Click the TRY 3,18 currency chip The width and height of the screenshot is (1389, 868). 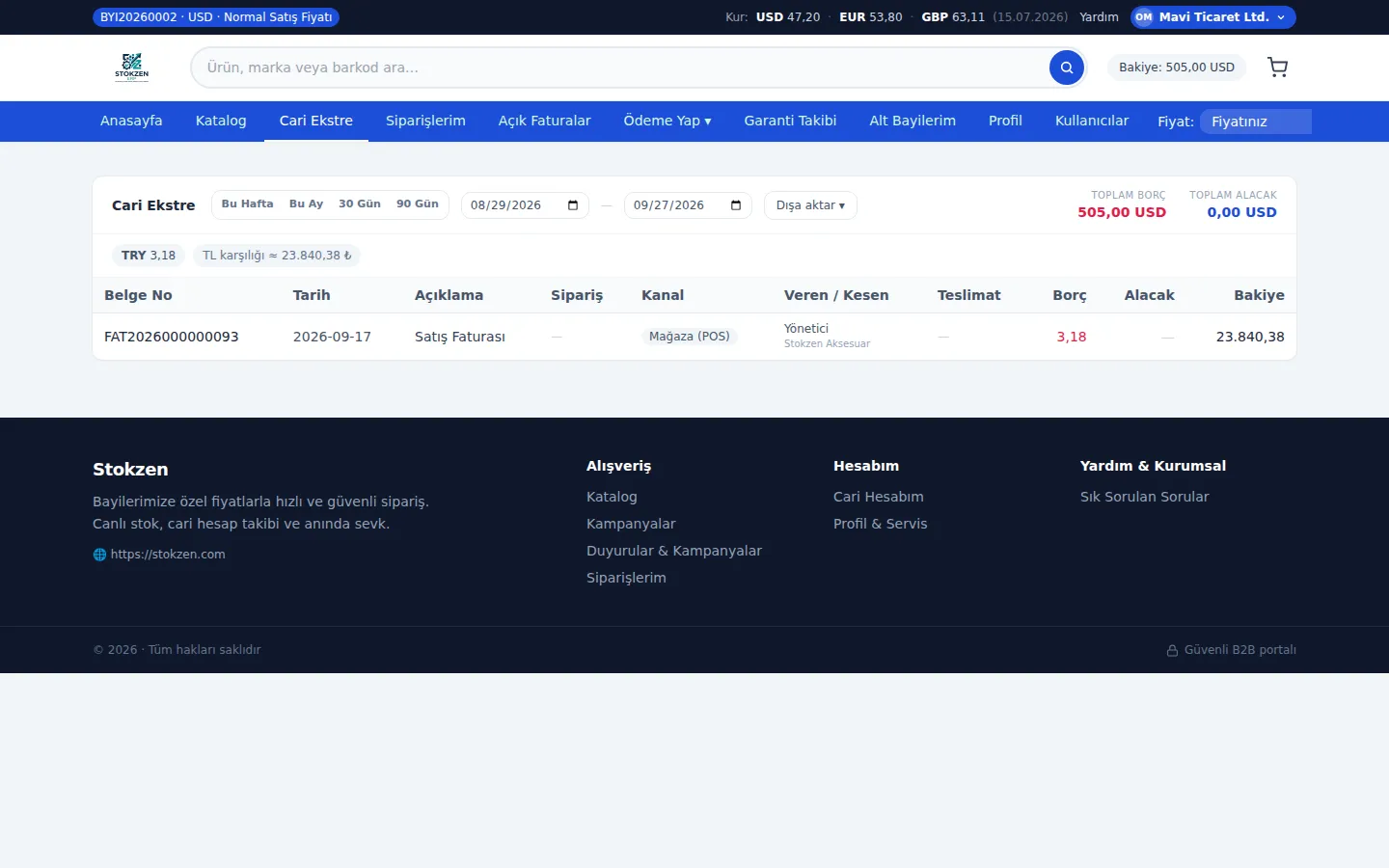click(x=149, y=256)
